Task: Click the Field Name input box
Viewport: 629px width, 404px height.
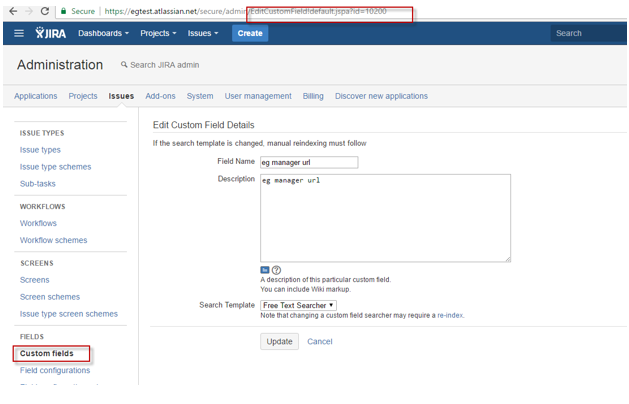Action: pos(309,162)
